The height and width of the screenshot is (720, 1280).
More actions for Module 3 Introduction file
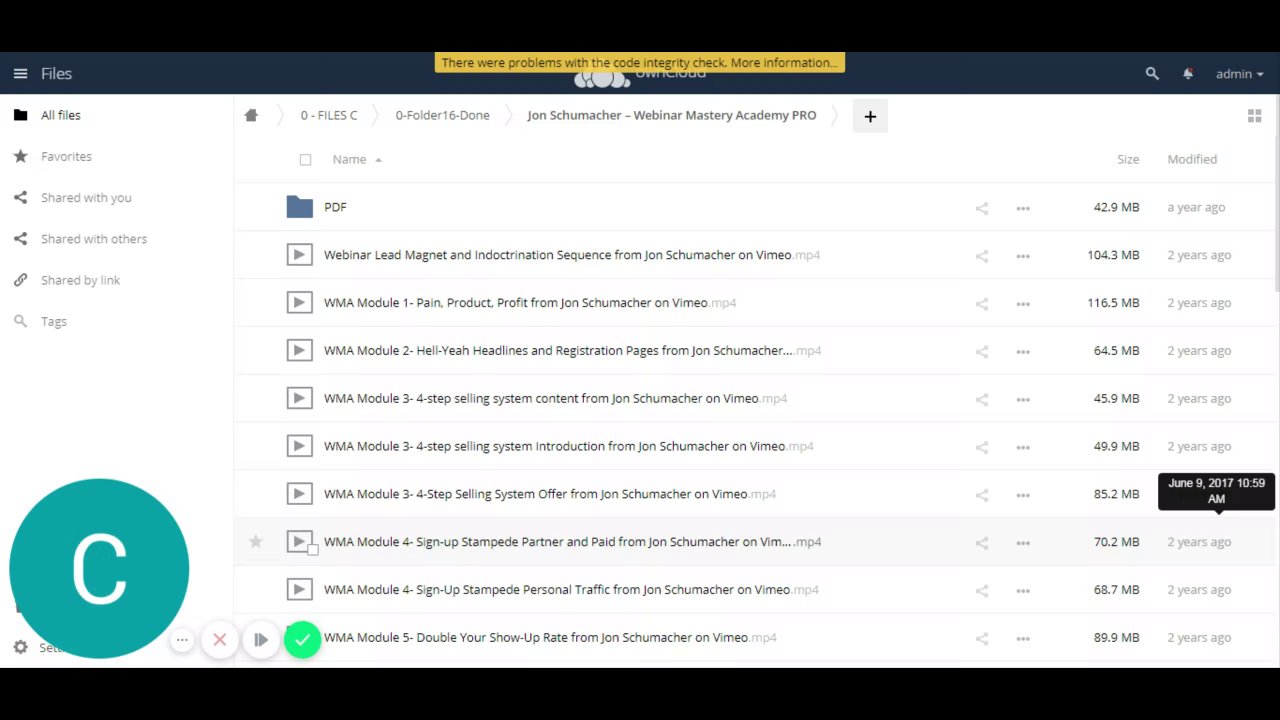(1023, 447)
